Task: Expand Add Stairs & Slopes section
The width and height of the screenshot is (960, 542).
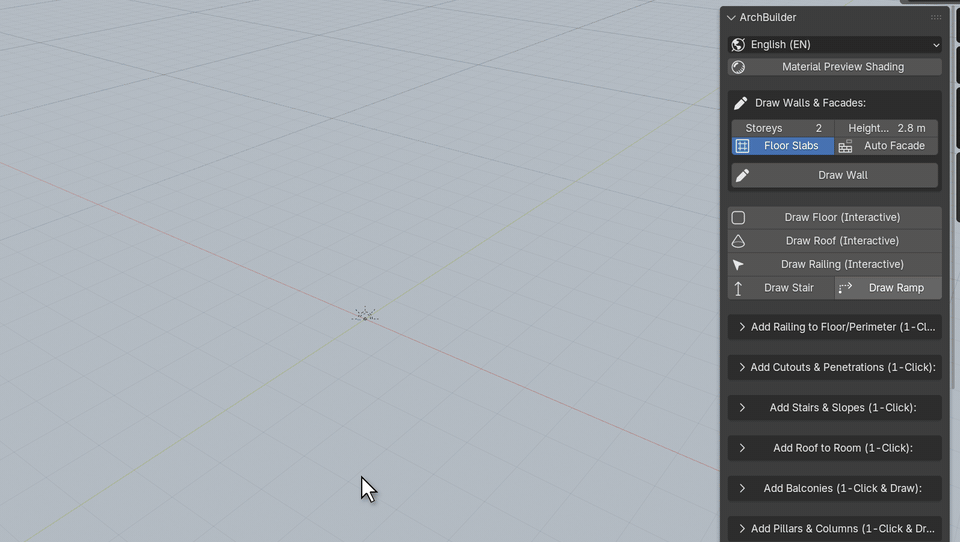Action: click(x=834, y=408)
